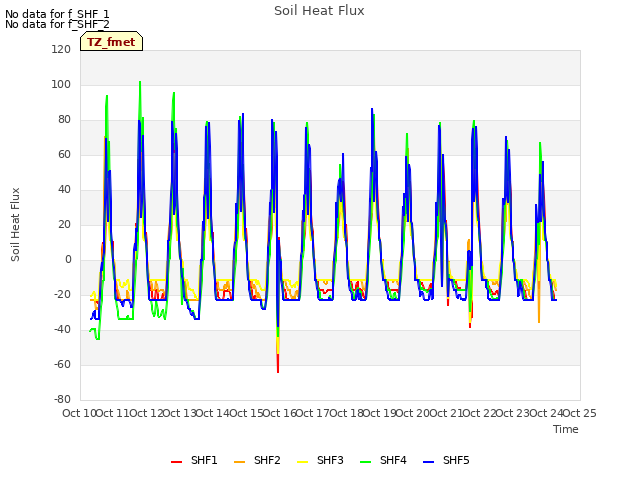Click the Time axis label

pyautogui.click(x=566, y=429)
